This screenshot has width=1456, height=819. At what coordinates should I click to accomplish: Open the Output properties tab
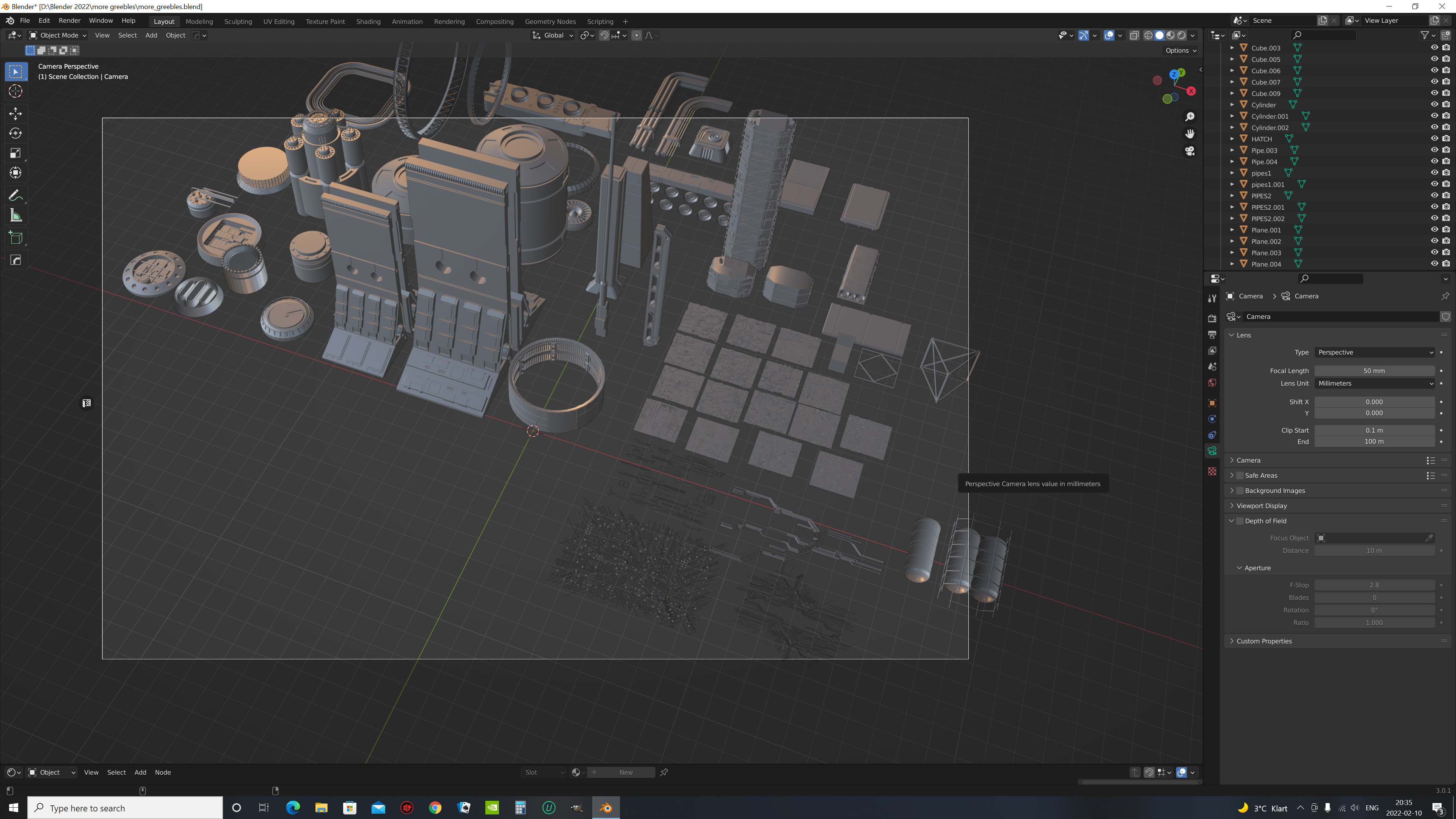point(1212,334)
